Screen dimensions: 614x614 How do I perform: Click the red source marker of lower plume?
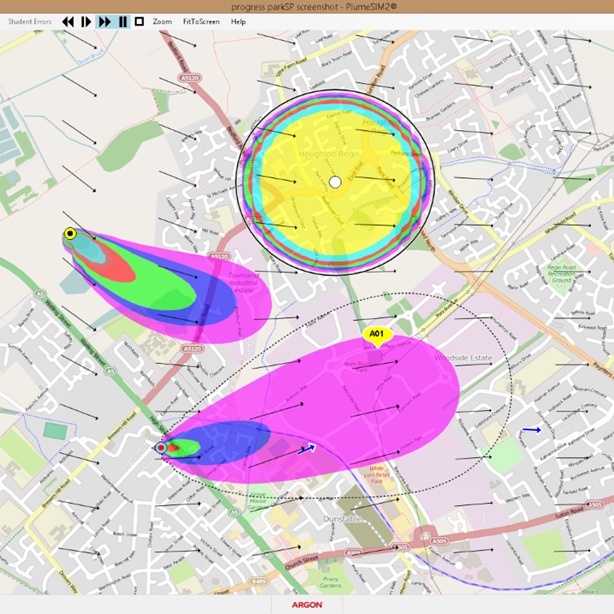(161, 448)
